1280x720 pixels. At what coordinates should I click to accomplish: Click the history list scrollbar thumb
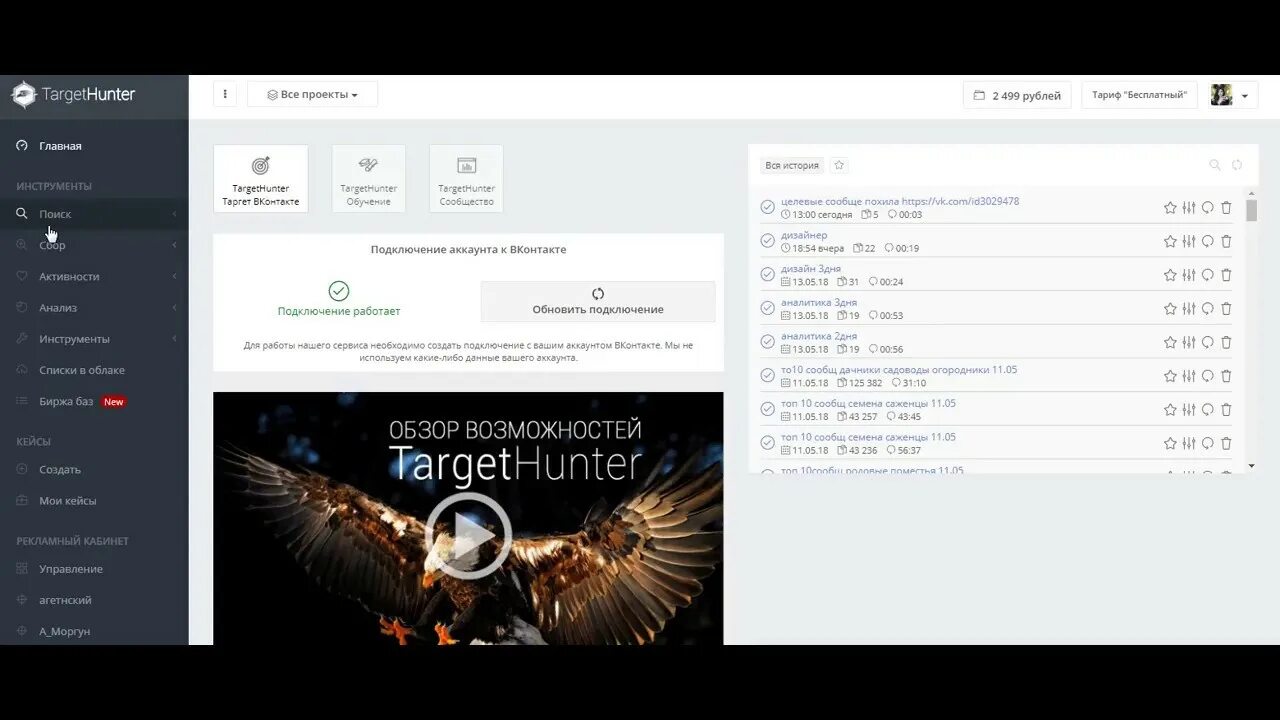(x=1252, y=210)
